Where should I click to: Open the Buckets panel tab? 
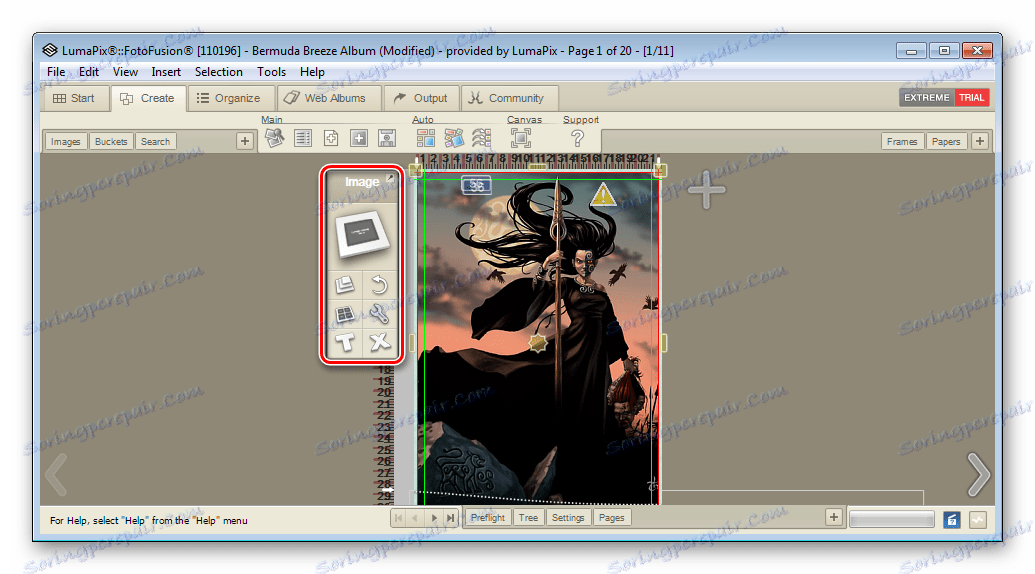coord(111,141)
